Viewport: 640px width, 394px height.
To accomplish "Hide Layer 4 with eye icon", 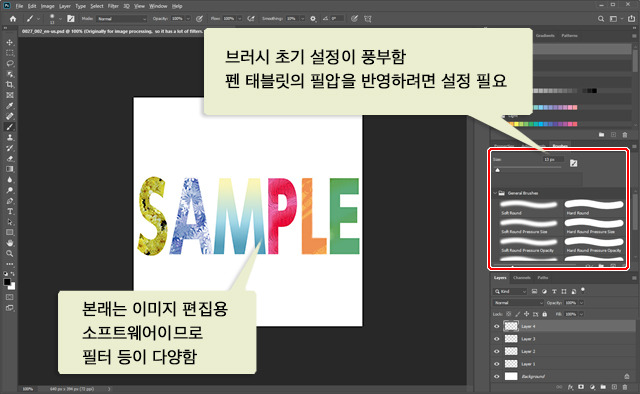I will pyautogui.click(x=497, y=326).
